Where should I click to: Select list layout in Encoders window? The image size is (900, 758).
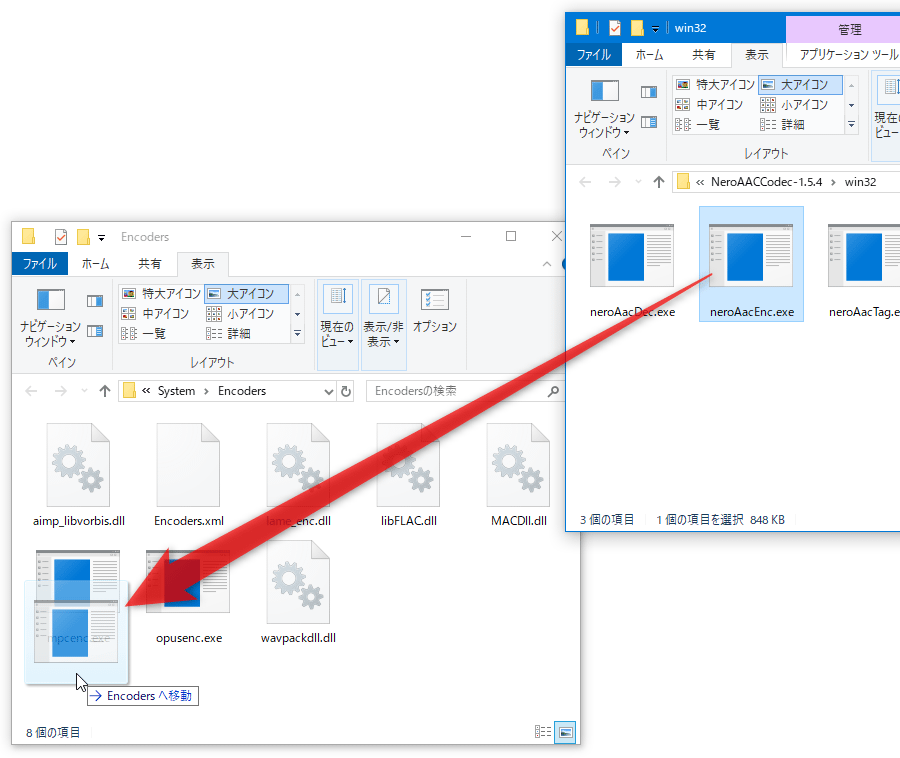coord(143,333)
